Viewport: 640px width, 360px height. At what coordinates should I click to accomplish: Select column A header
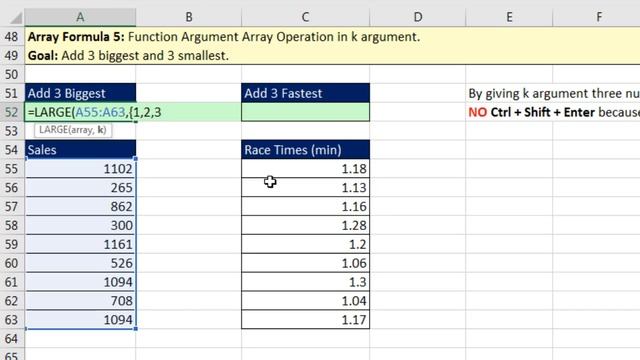click(80, 17)
